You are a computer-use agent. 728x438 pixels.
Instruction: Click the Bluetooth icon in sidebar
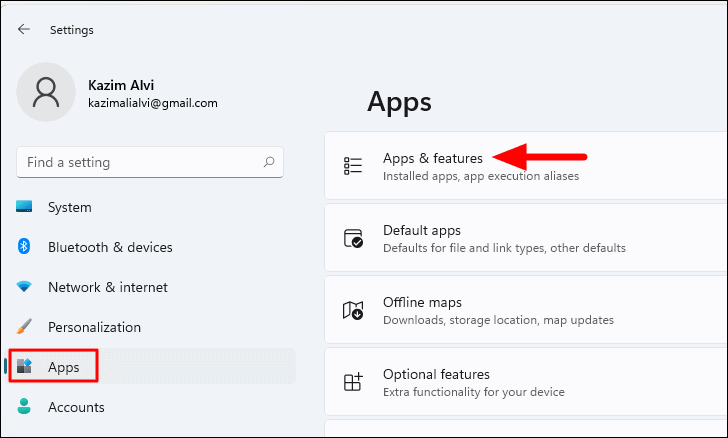24,246
